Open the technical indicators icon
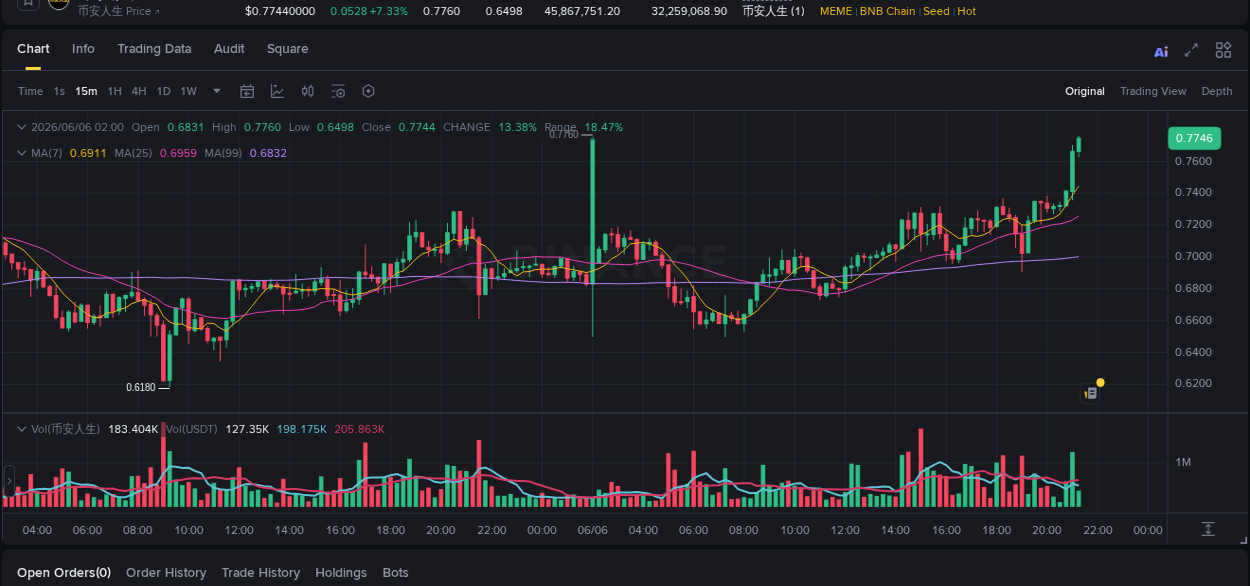The height and width of the screenshot is (586, 1250). click(x=338, y=91)
